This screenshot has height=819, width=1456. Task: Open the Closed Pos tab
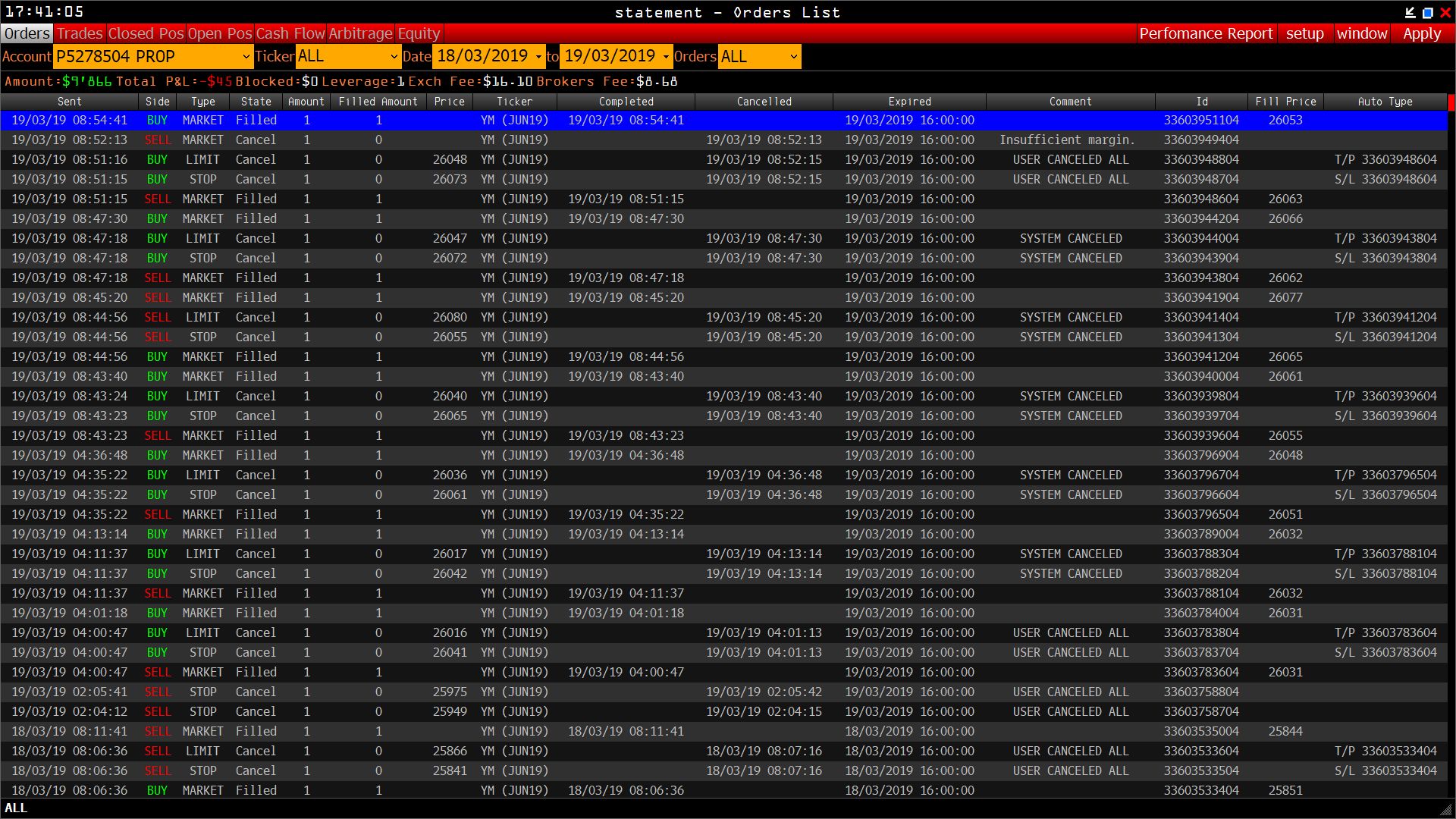click(146, 33)
